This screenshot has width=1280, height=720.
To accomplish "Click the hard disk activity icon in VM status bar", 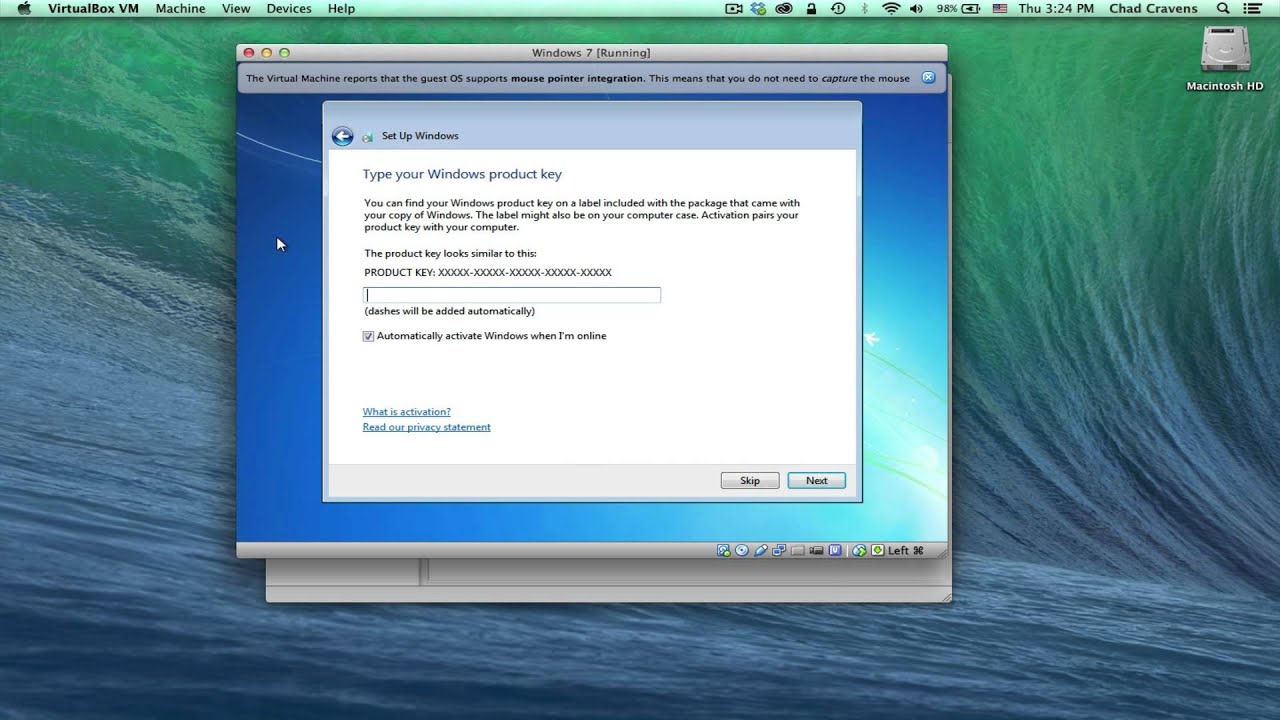I will (x=723, y=550).
